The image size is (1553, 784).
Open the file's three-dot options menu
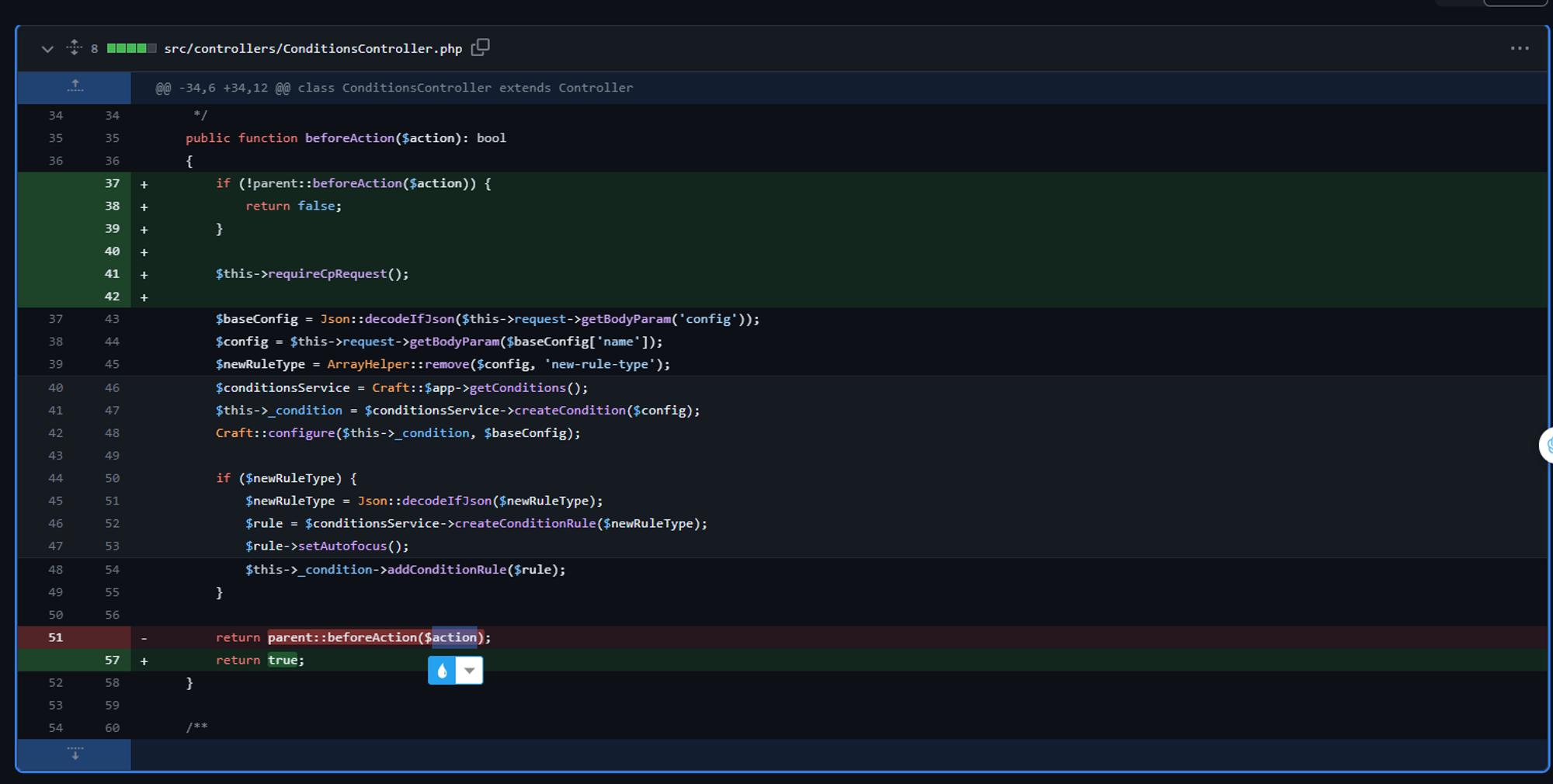(1520, 48)
